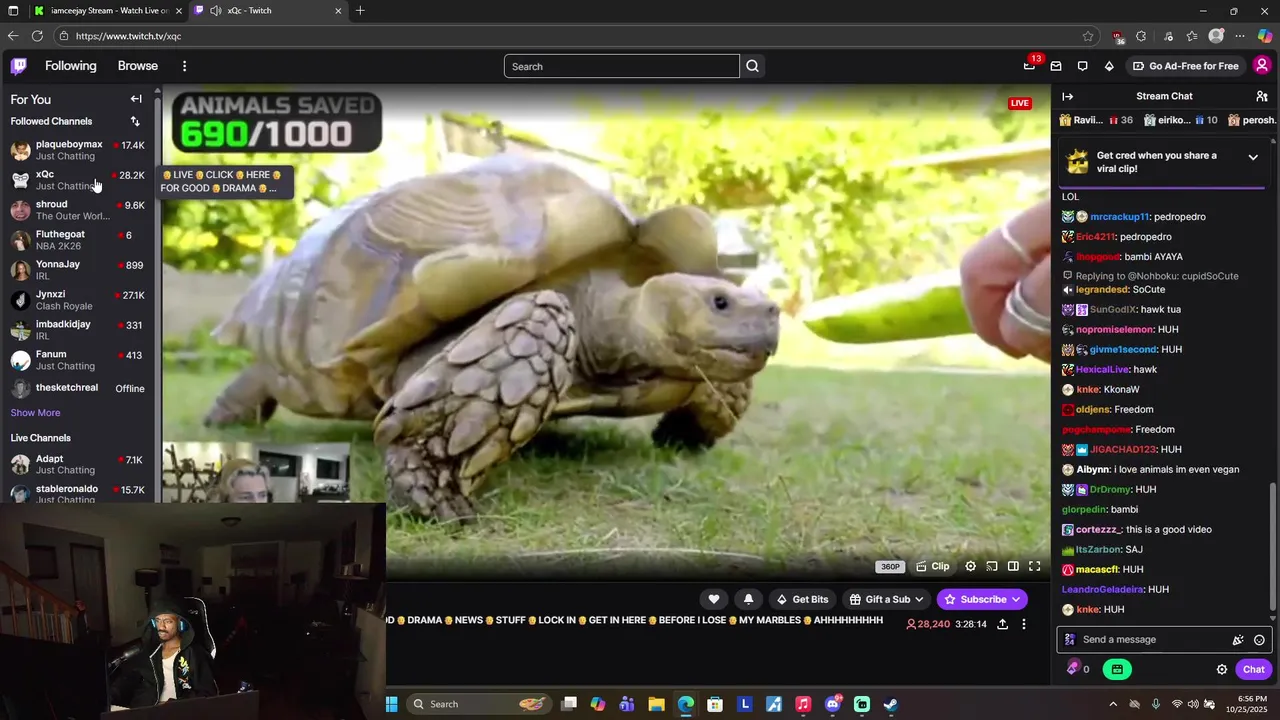Image resolution: width=1280 pixels, height=720 pixels.
Task: Open Fanum channel in sidebar
Action: (78, 360)
